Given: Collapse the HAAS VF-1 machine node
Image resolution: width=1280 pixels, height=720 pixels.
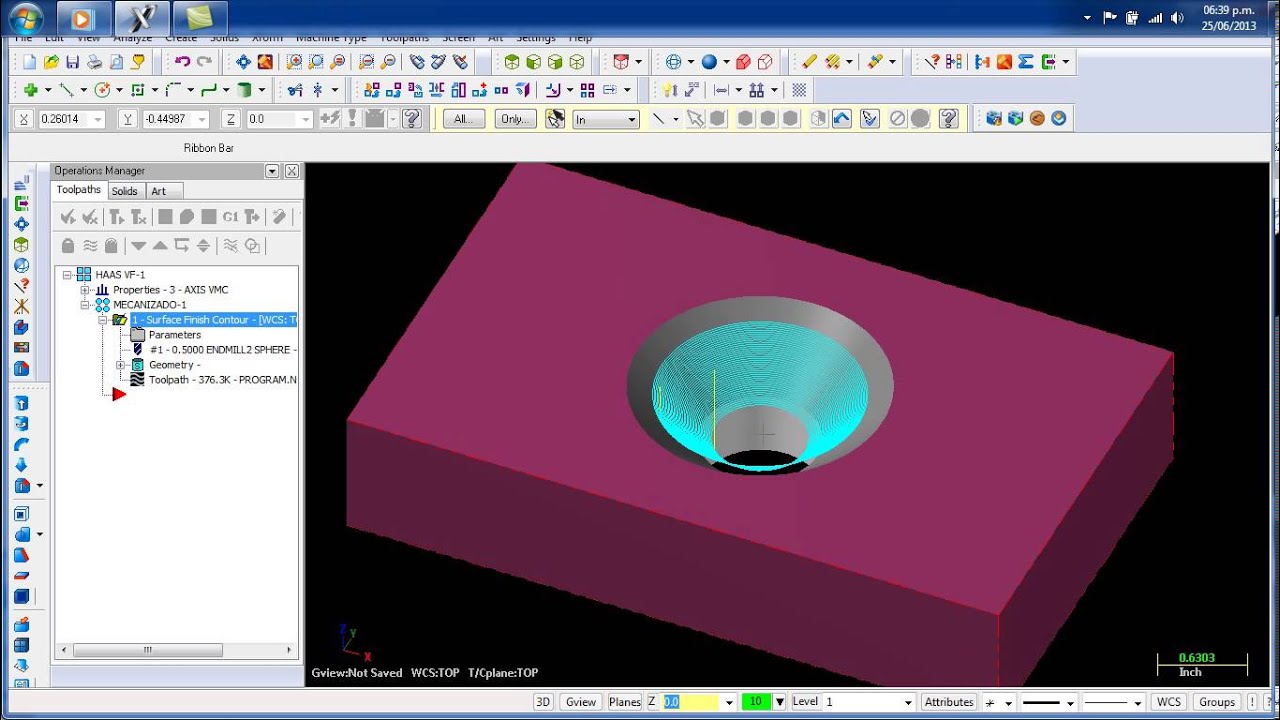Looking at the screenshot, I should coord(67,275).
